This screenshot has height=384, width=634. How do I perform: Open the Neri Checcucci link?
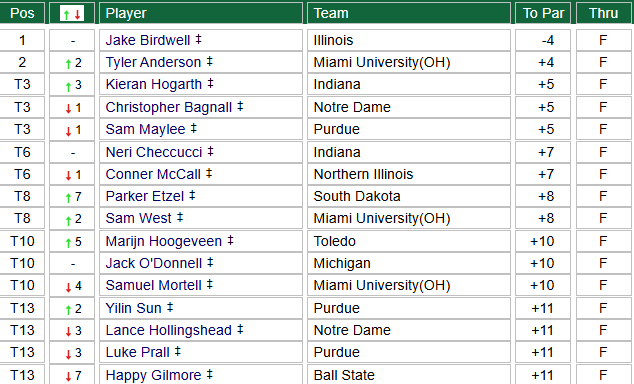[154, 152]
